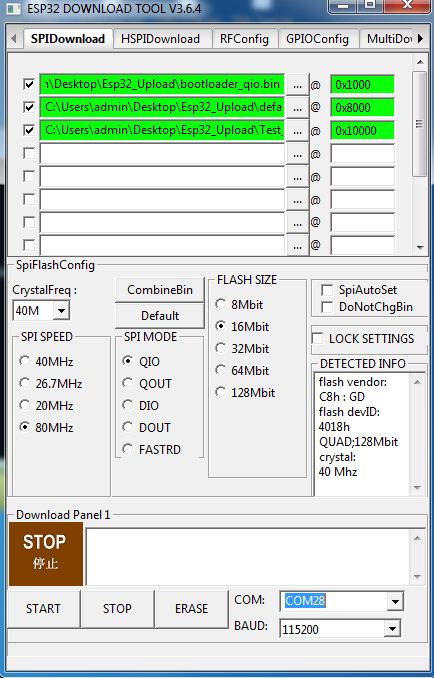Click file list scrollbar down arrow
Viewport: 434px width, 678px height.
[420, 247]
